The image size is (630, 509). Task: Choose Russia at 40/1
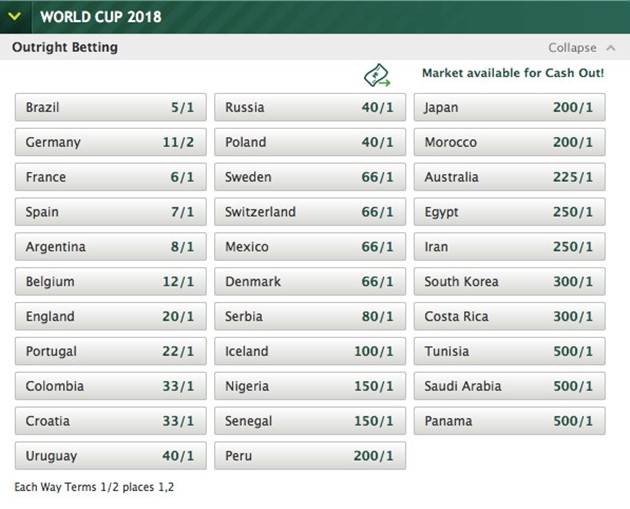pyautogui.click(x=310, y=108)
